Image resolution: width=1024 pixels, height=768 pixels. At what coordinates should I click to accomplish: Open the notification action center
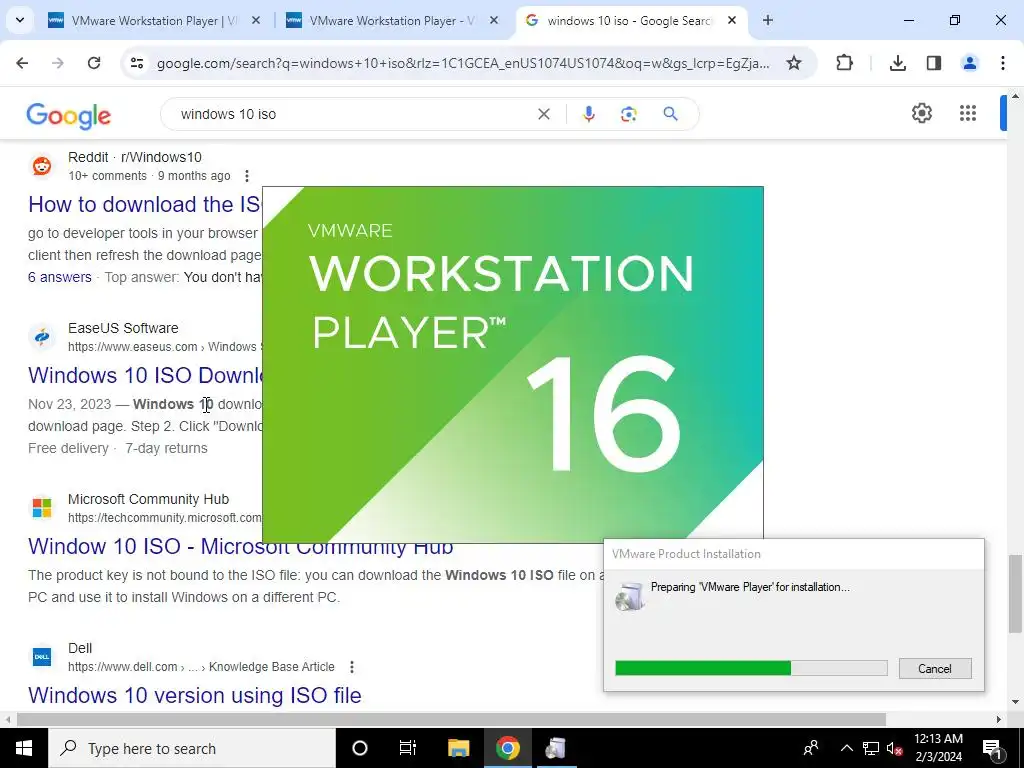(x=992, y=748)
